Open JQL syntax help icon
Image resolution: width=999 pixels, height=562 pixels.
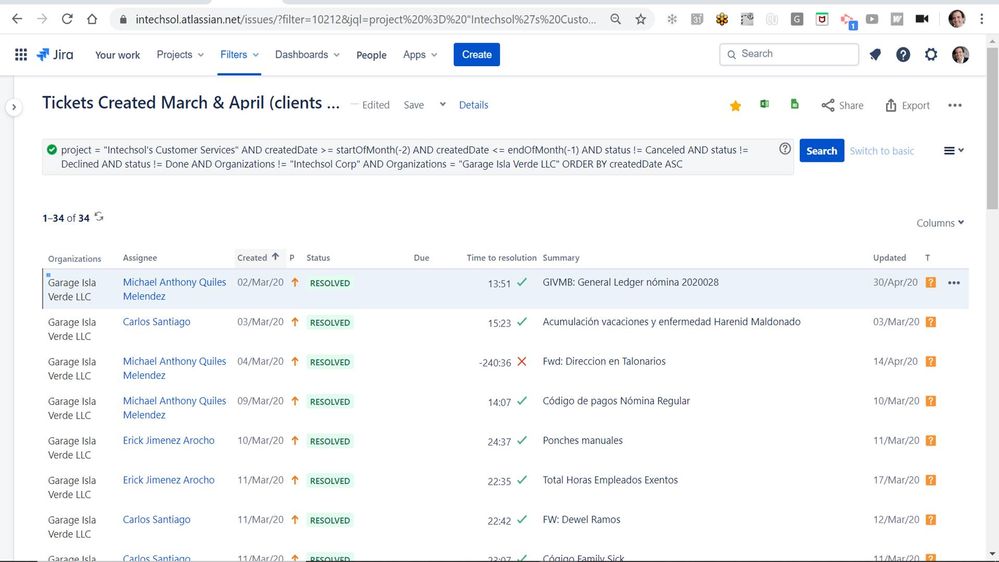click(x=785, y=149)
